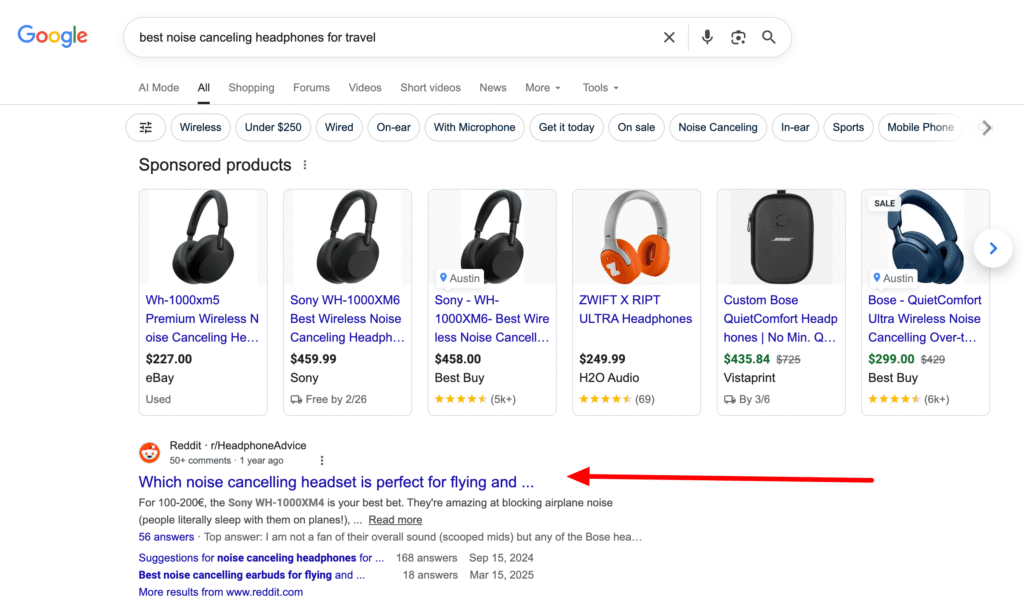
Task: Start voice search with microphone icon
Action: pos(707,37)
